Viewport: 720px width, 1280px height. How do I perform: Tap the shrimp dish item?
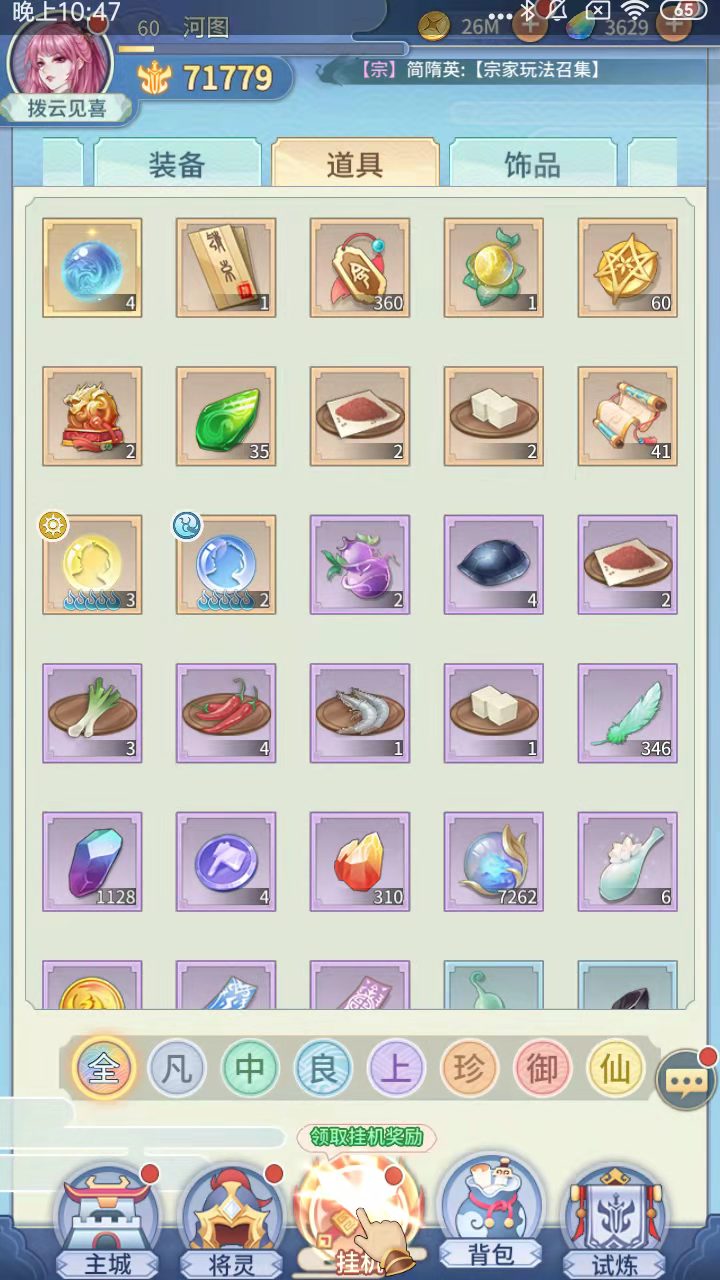tap(360, 713)
